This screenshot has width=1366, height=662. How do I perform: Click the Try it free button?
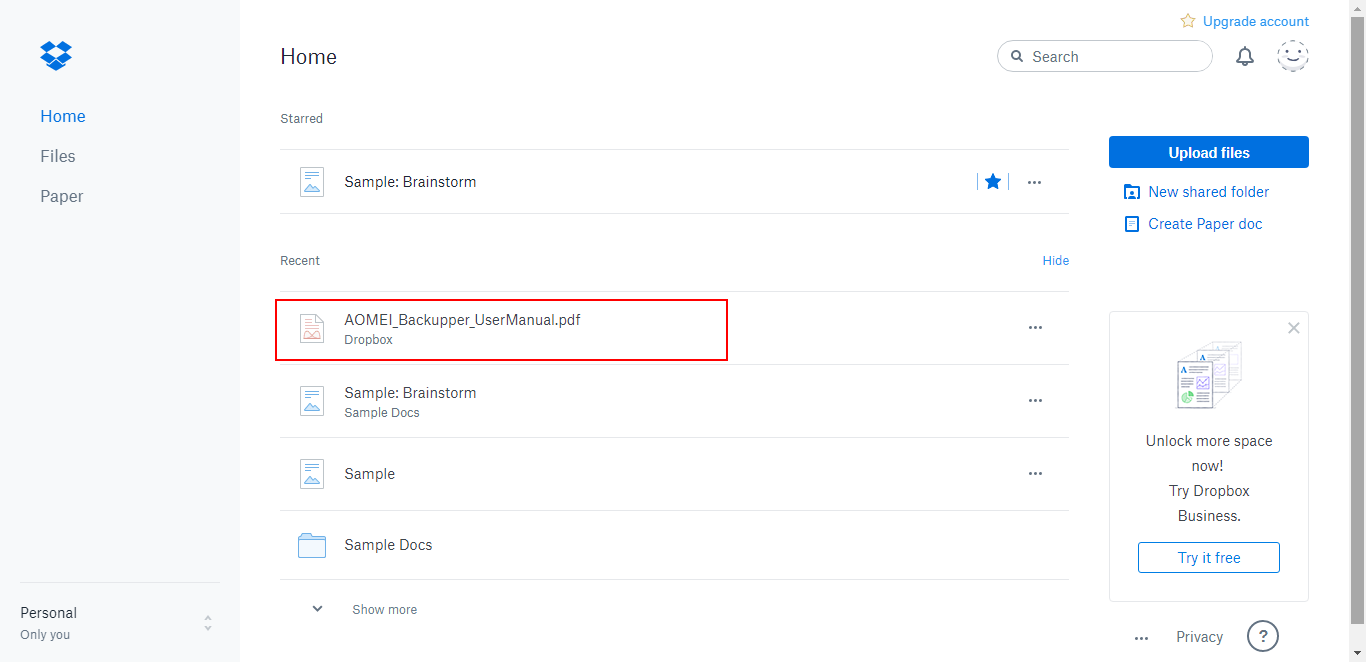1208,558
